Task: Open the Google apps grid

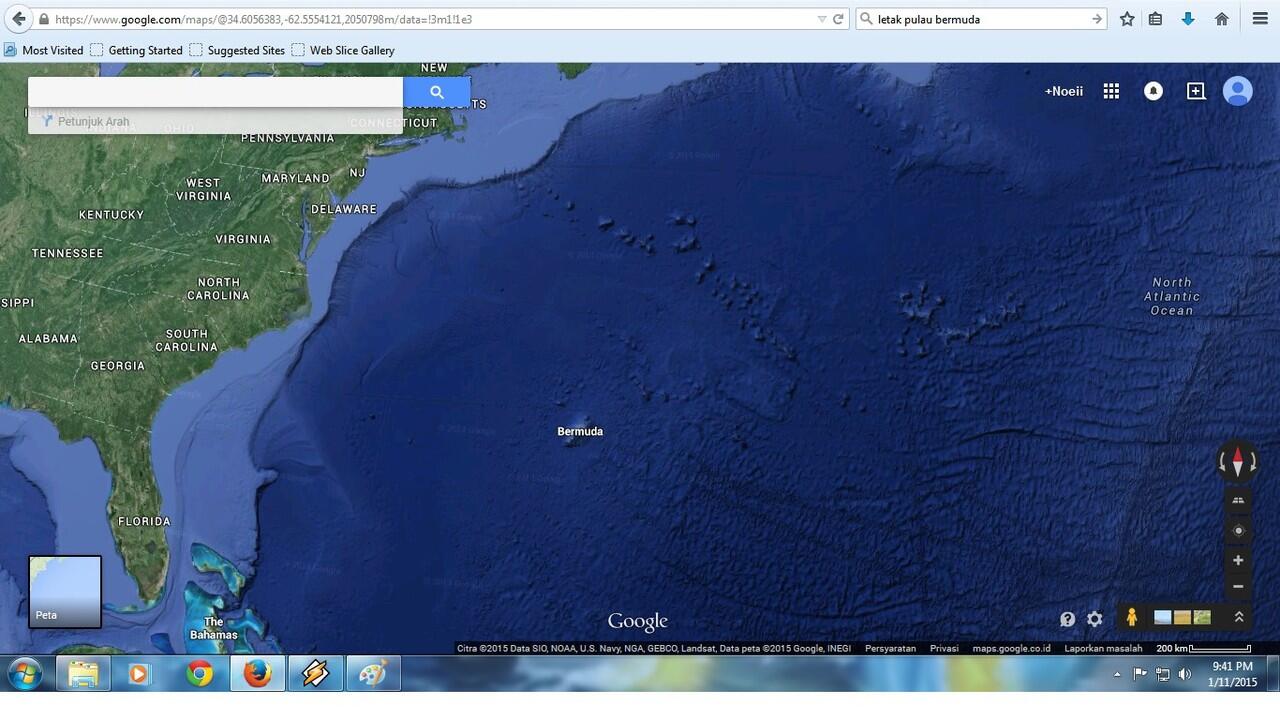Action: 1111,91
